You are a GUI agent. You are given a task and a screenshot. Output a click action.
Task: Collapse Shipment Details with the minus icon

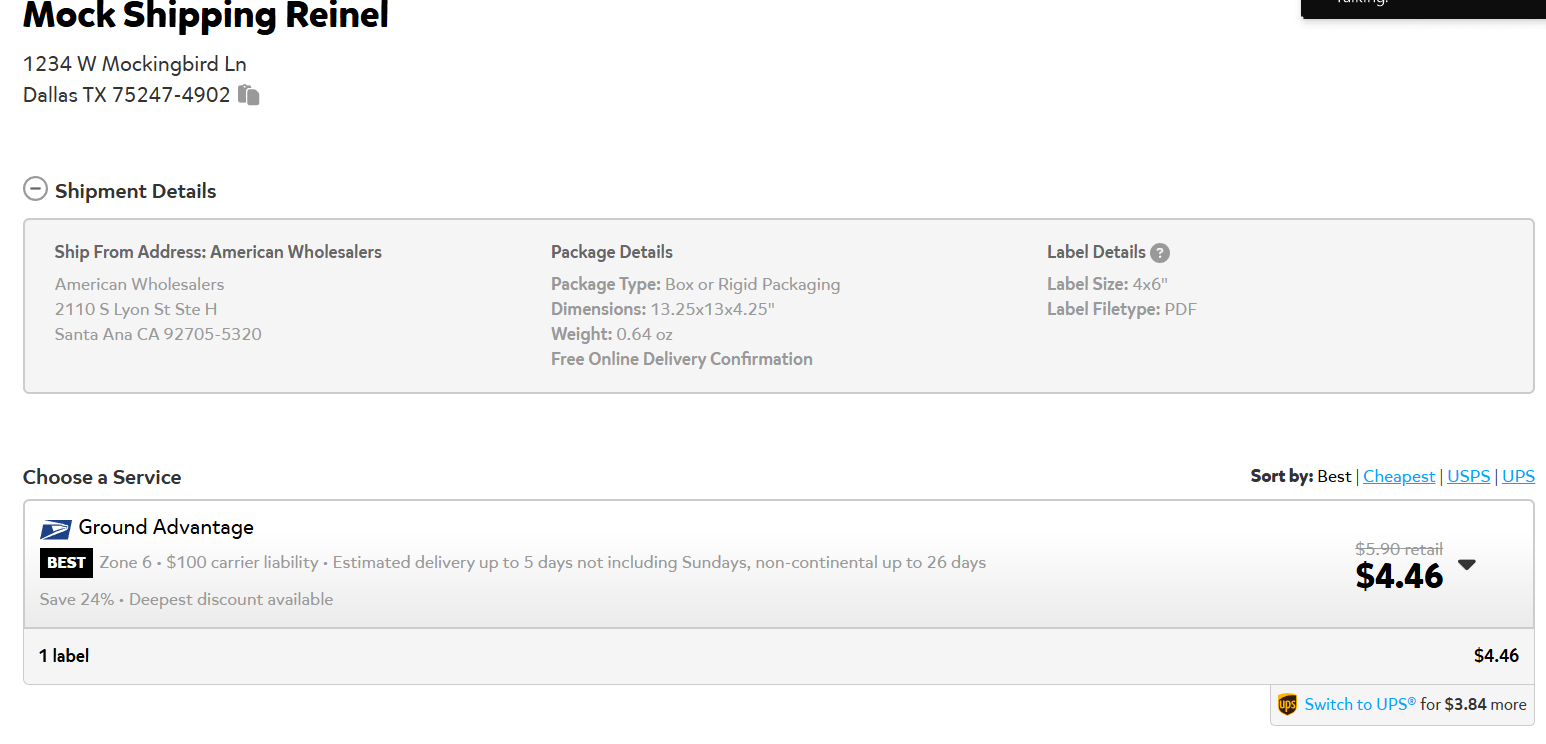click(35, 188)
